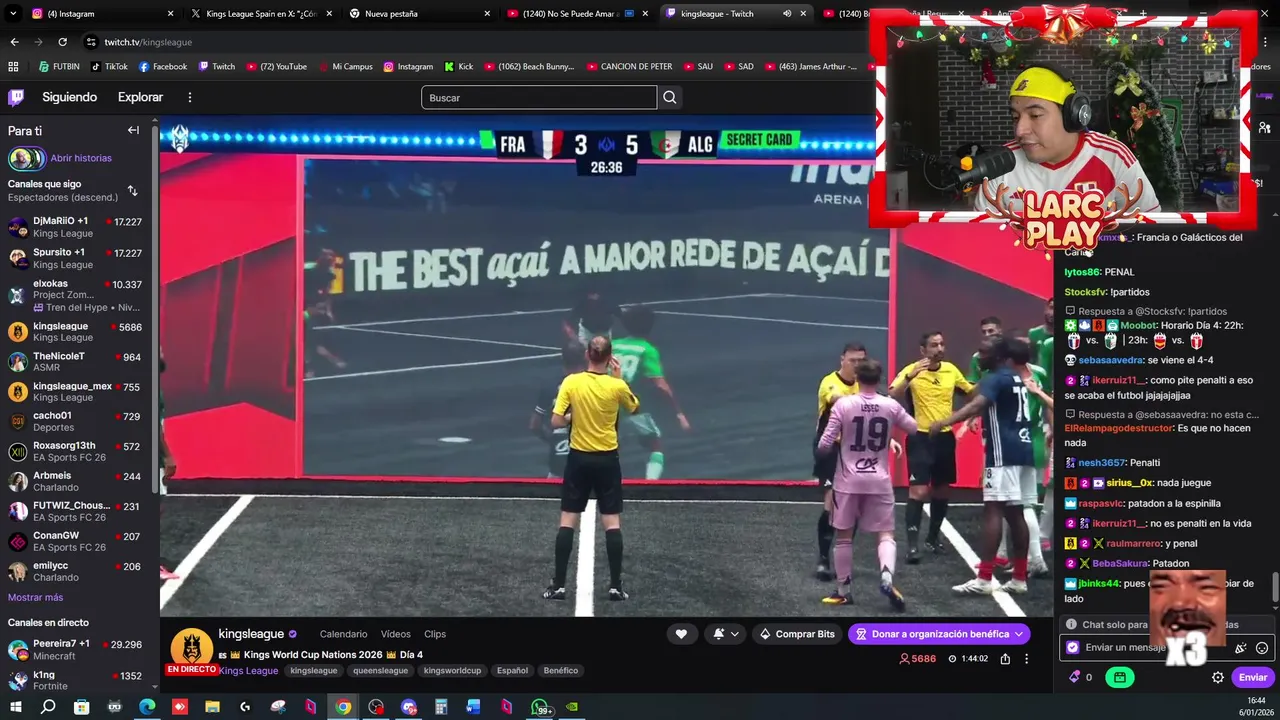Click the Benéfico tag
1280x720 pixels.
561,671
